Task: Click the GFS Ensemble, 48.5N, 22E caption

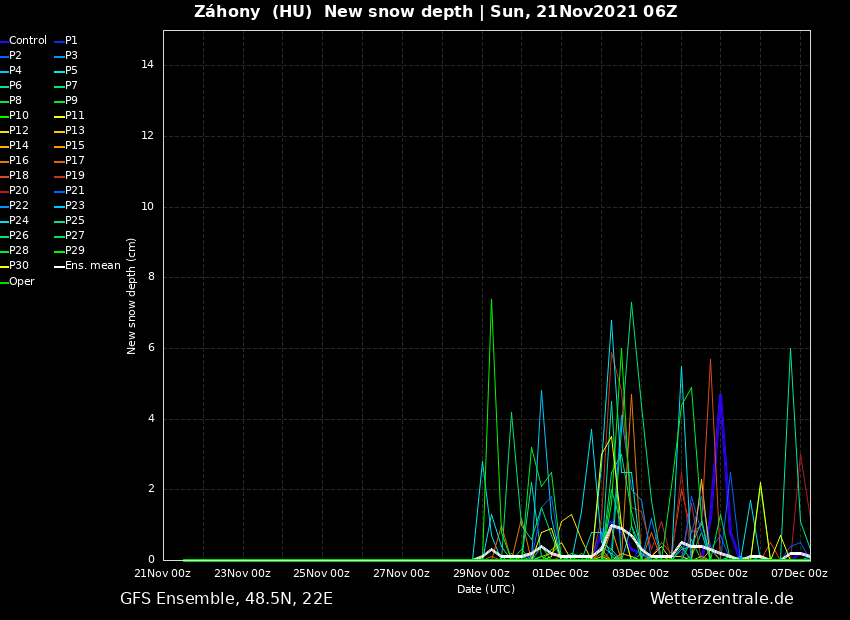Action: tap(226, 599)
